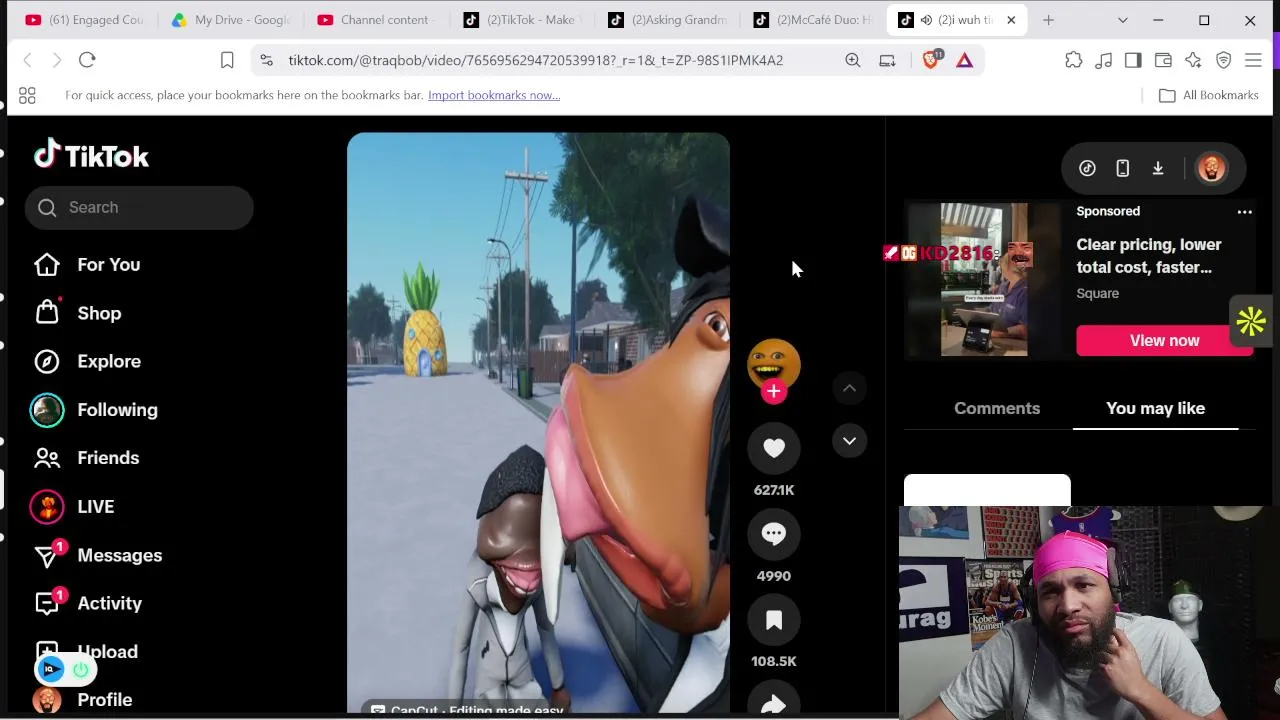Viewport: 1280px width, 720px height.
Task: Open the browser extensions puzzle icon
Action: [1074, 60]
